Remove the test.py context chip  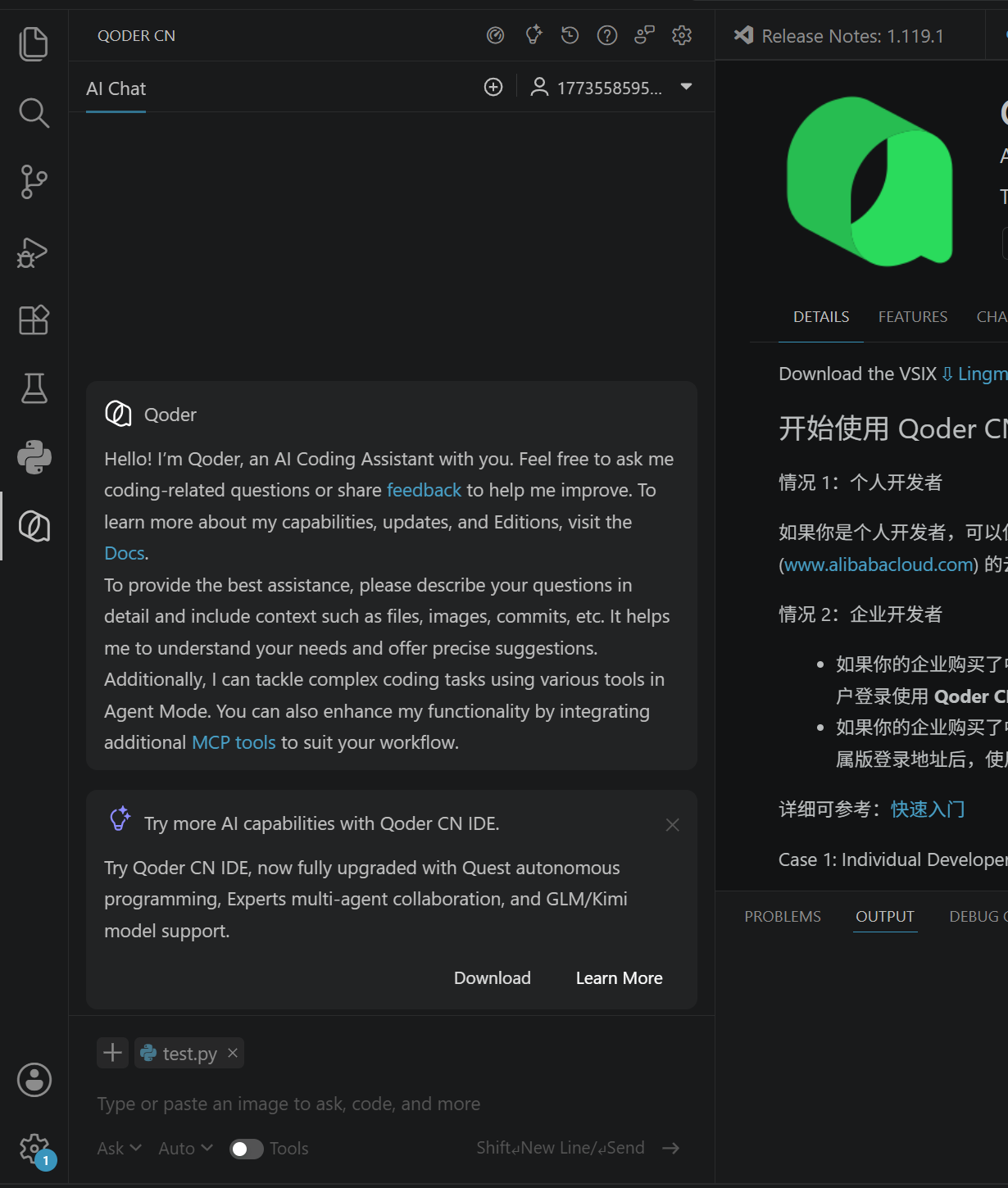233,1053
